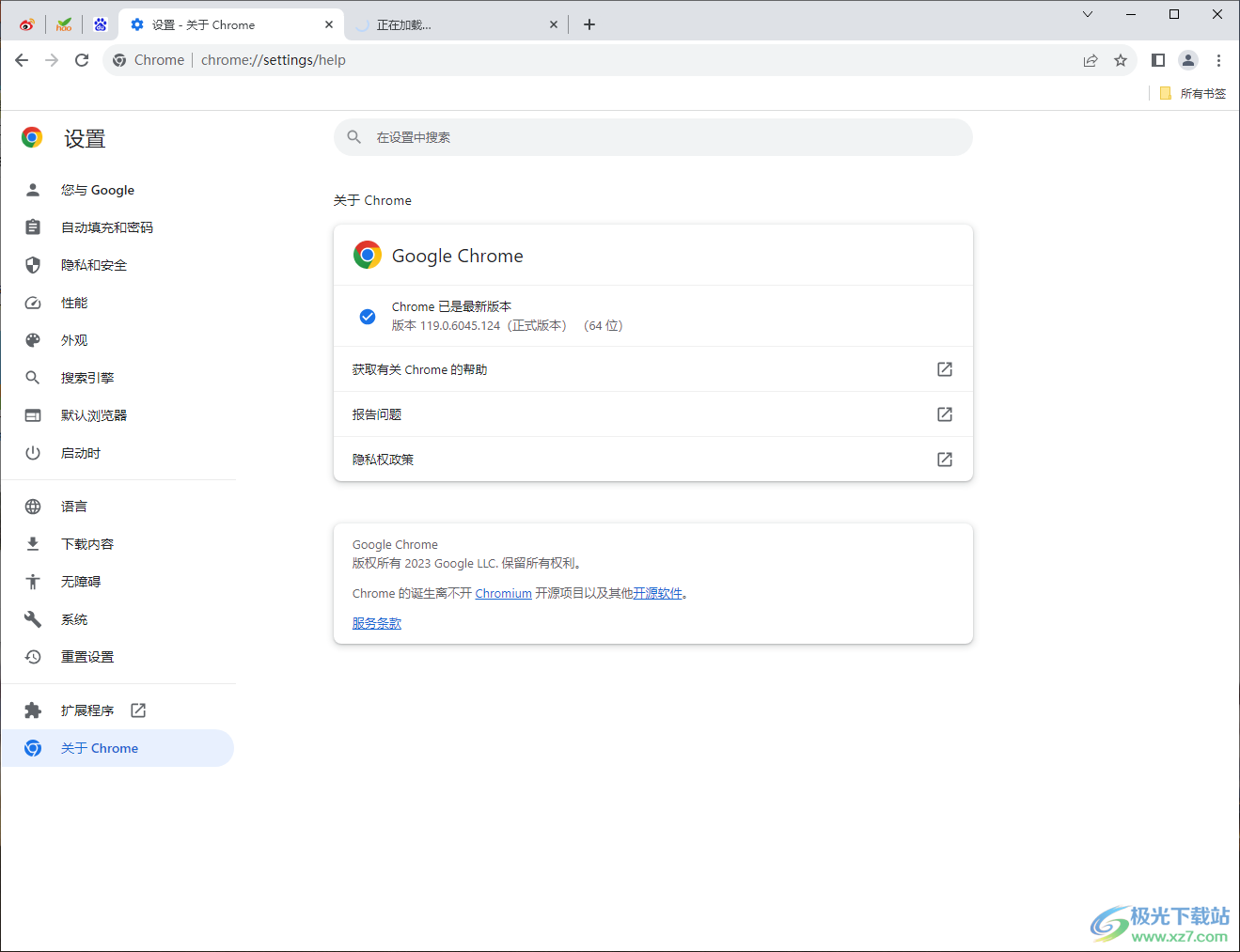This screenshot has height=952, width=1240.
Task: Open 搜索引擎 settings section
Action: 118,378
